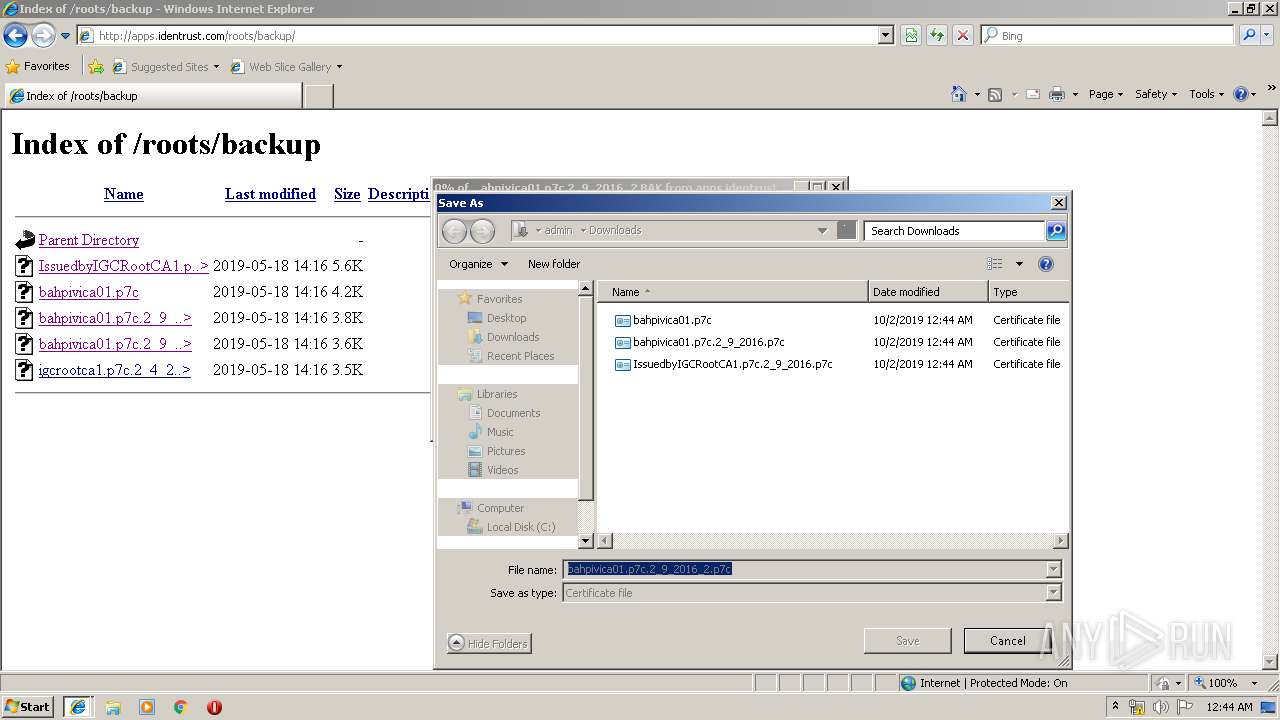Click the Compatibility View icon in address bar

tap(911, 35)
